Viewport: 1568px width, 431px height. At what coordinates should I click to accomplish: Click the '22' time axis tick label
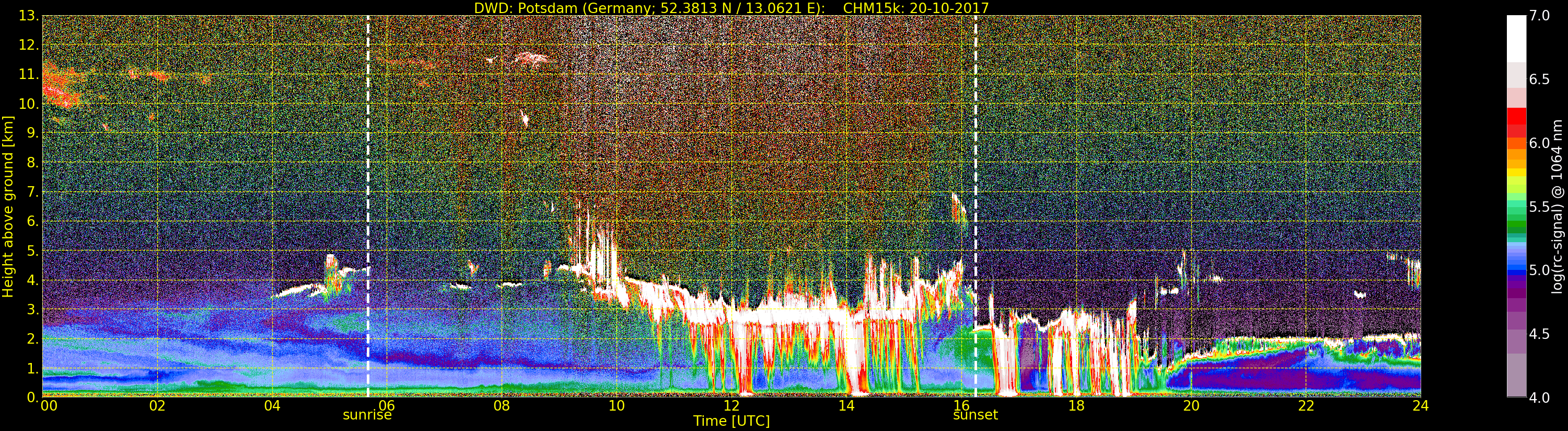coord(1306,405)
